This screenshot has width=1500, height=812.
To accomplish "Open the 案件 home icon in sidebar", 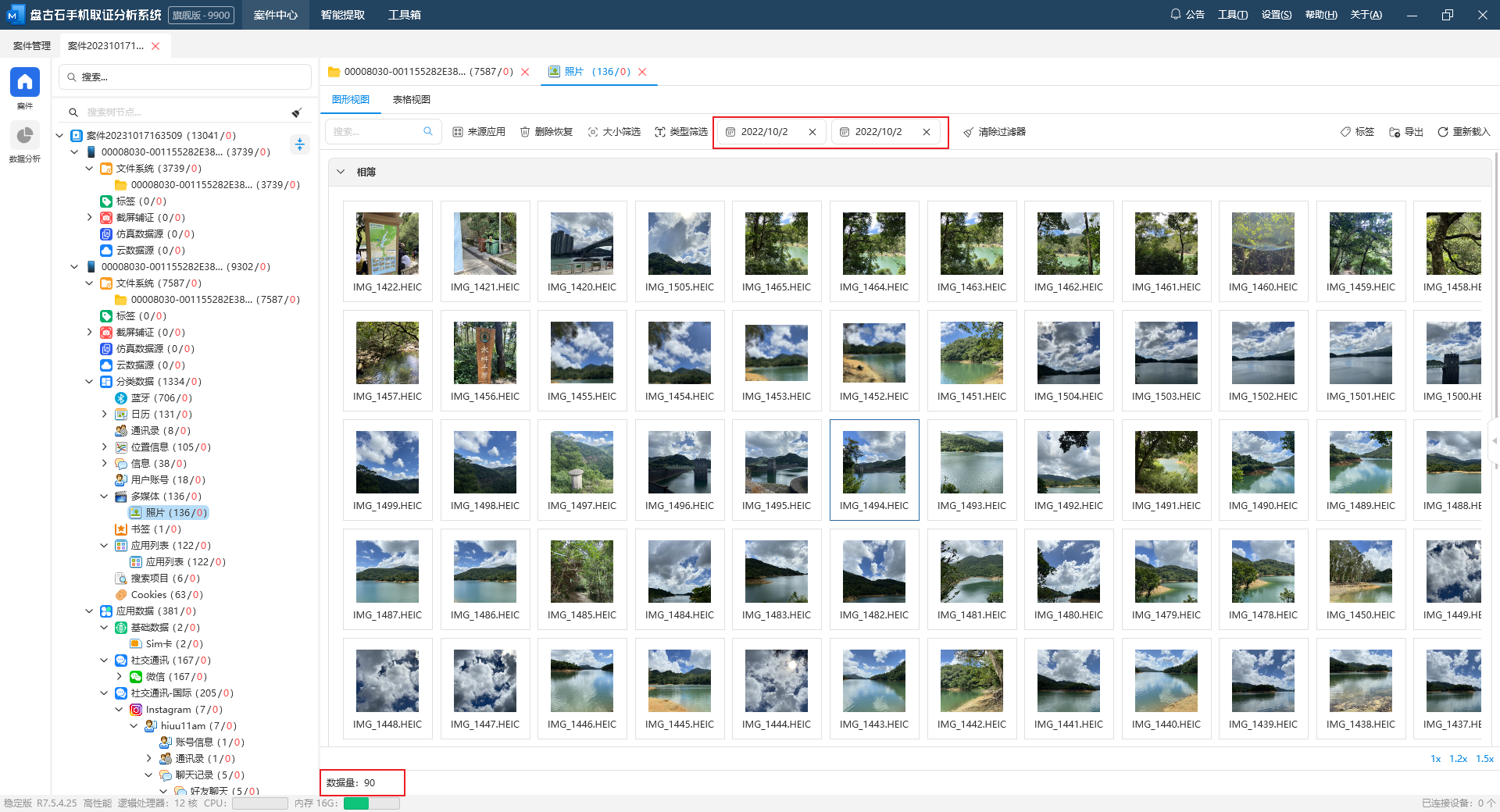I will click(24, 82).
